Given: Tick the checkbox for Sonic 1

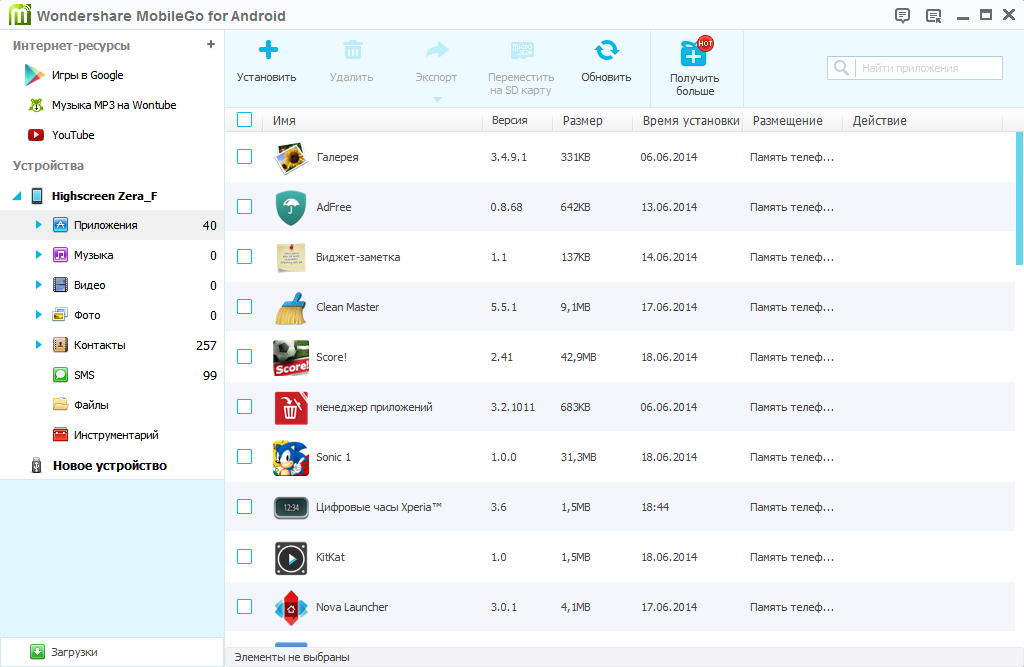Looking at the screenshot, I should point(244,457).
